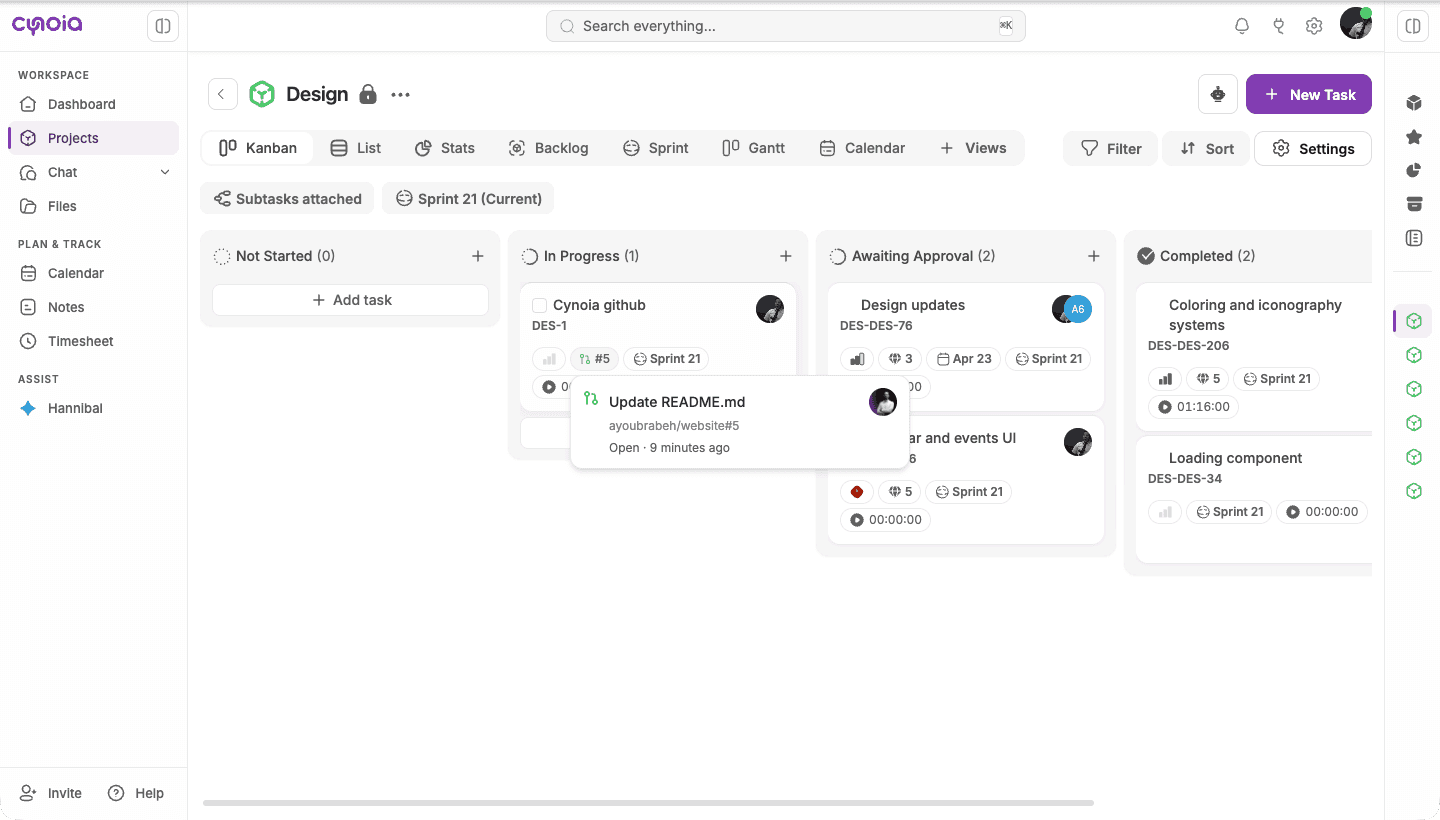This screenshot has height=820, width=1440.
Task: Open the robot assistant button
Action: coord(1218,94)
